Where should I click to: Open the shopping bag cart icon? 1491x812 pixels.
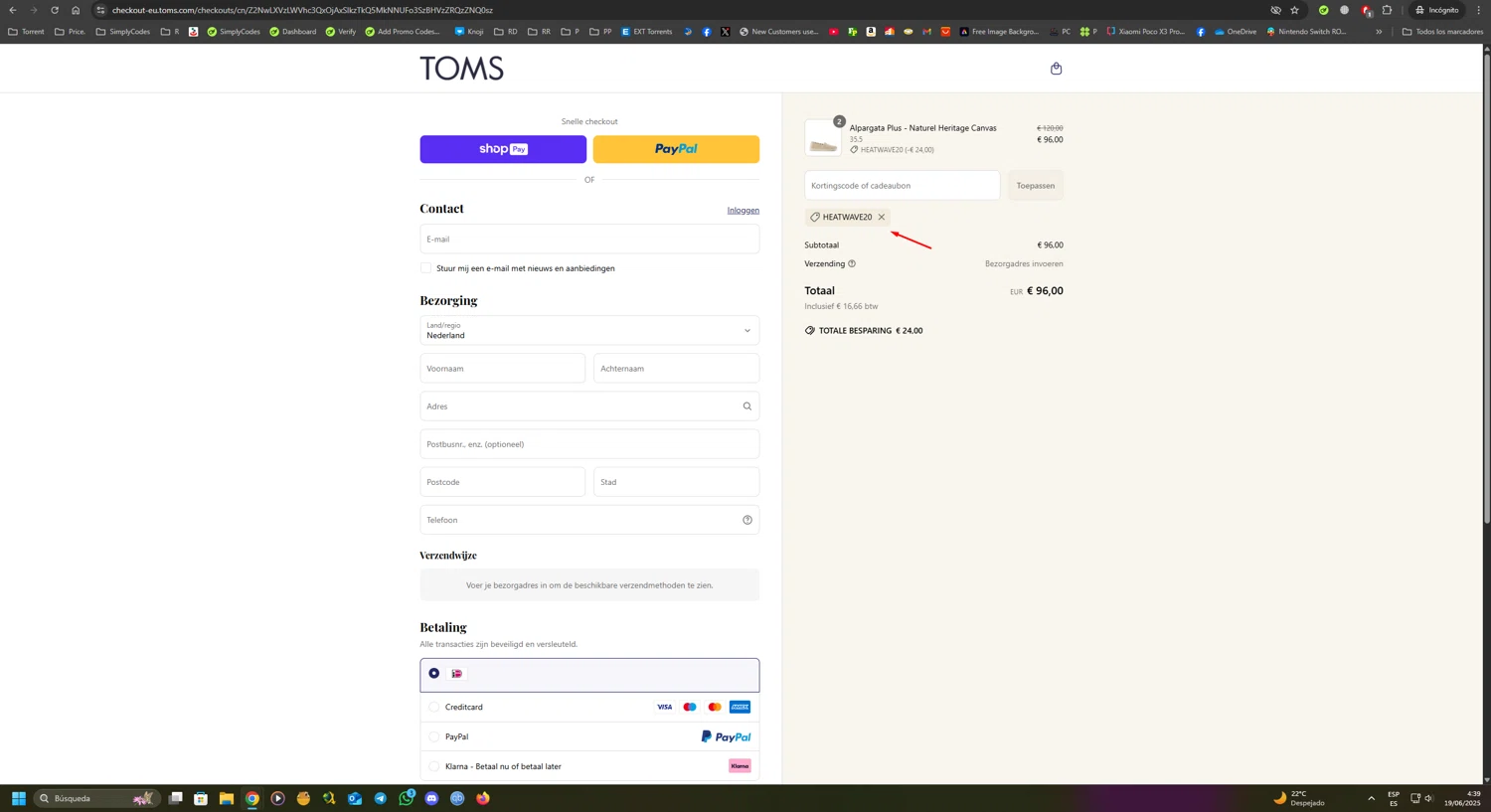(x=1056, y=69)
